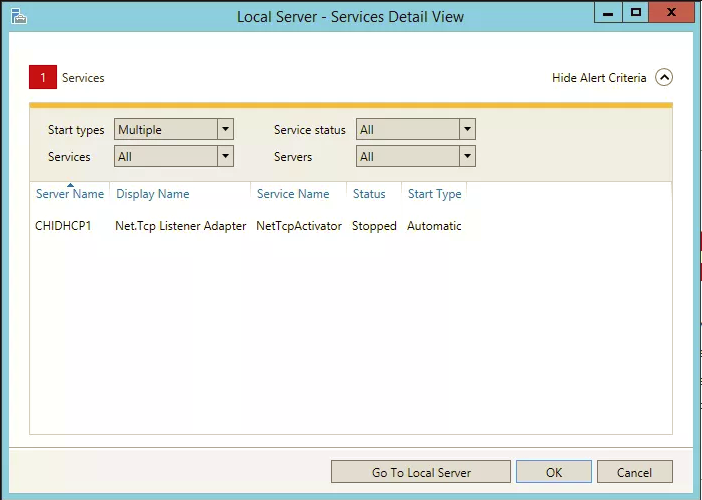The image size is (702, 500).
Task: Click the NetTcpActivator service name
Action: click(x=299, y=226)
